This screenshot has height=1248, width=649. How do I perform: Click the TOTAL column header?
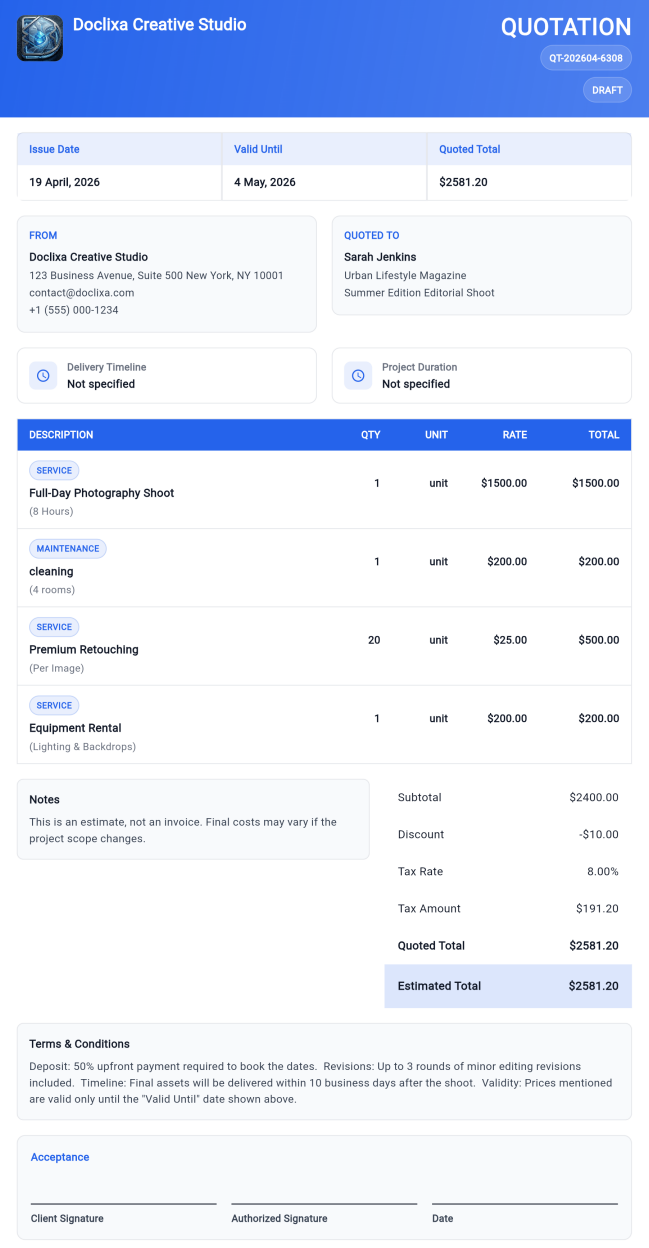coord(603,435)
